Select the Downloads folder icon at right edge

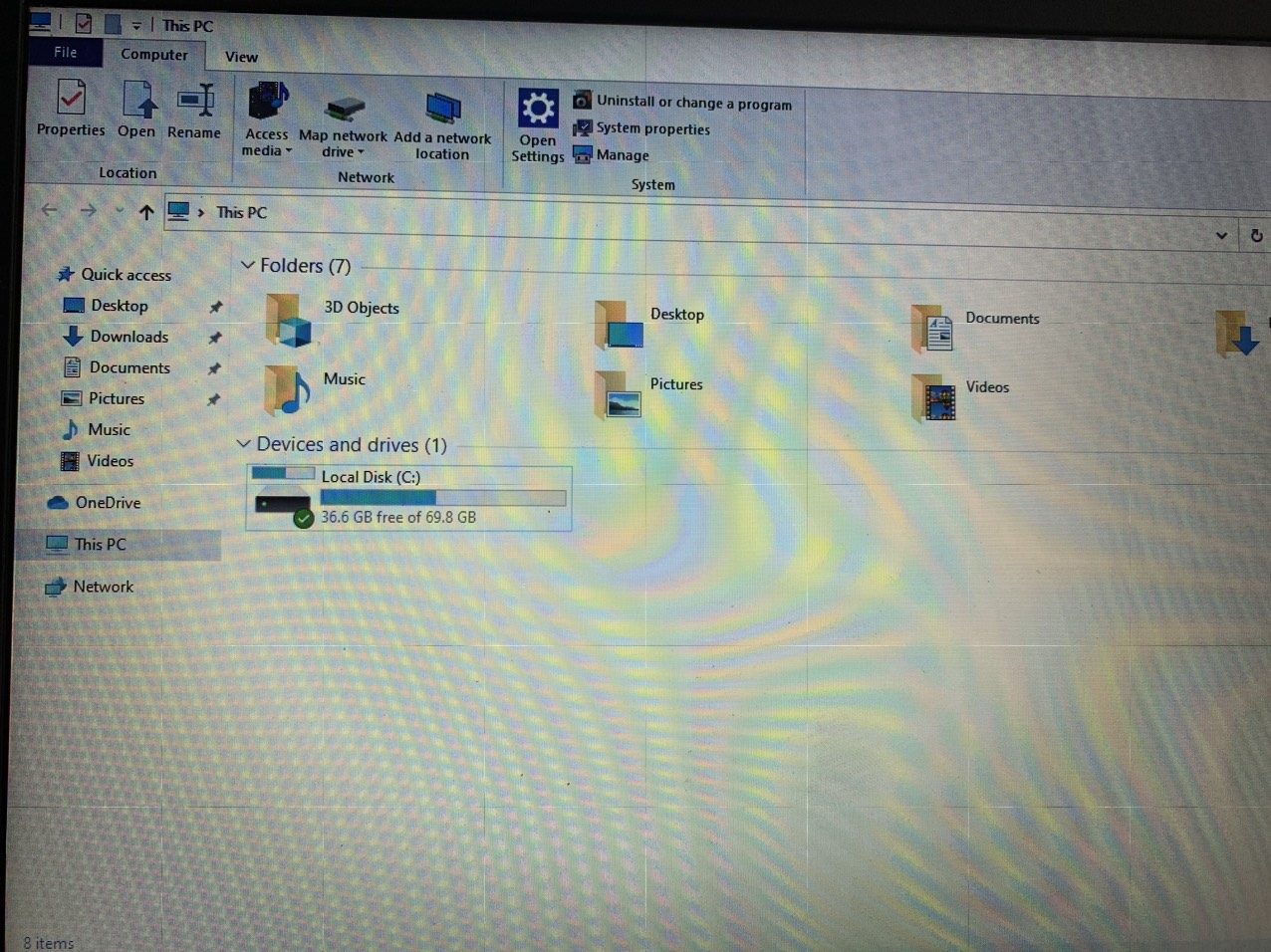pos(1238,333)
